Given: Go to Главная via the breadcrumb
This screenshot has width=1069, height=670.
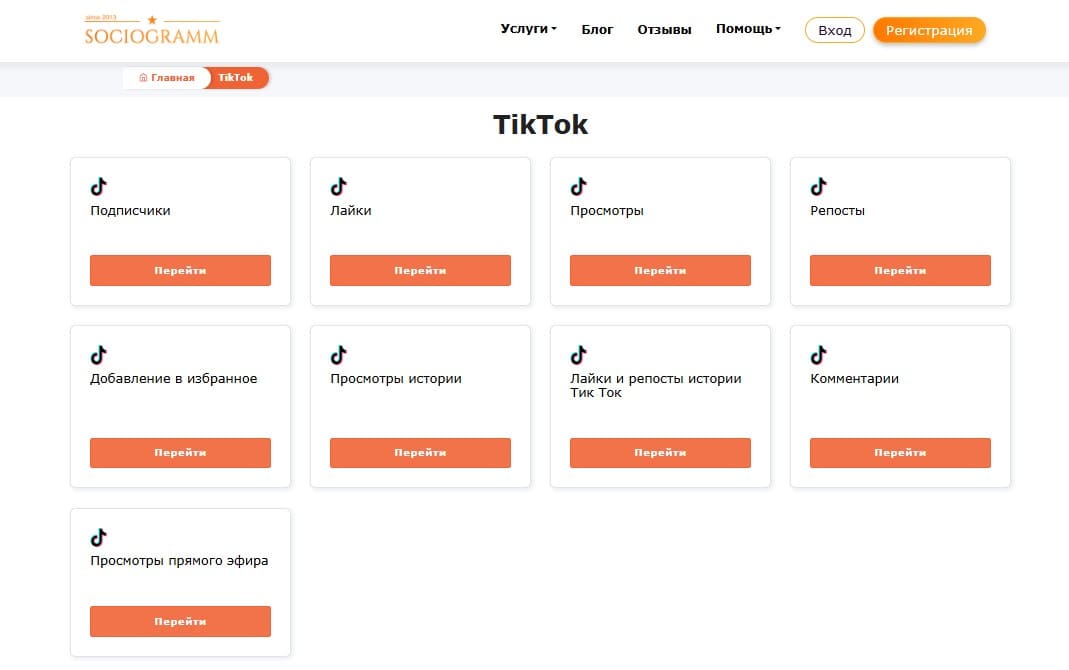Looking at the screenshot, I should click(167, 78).
